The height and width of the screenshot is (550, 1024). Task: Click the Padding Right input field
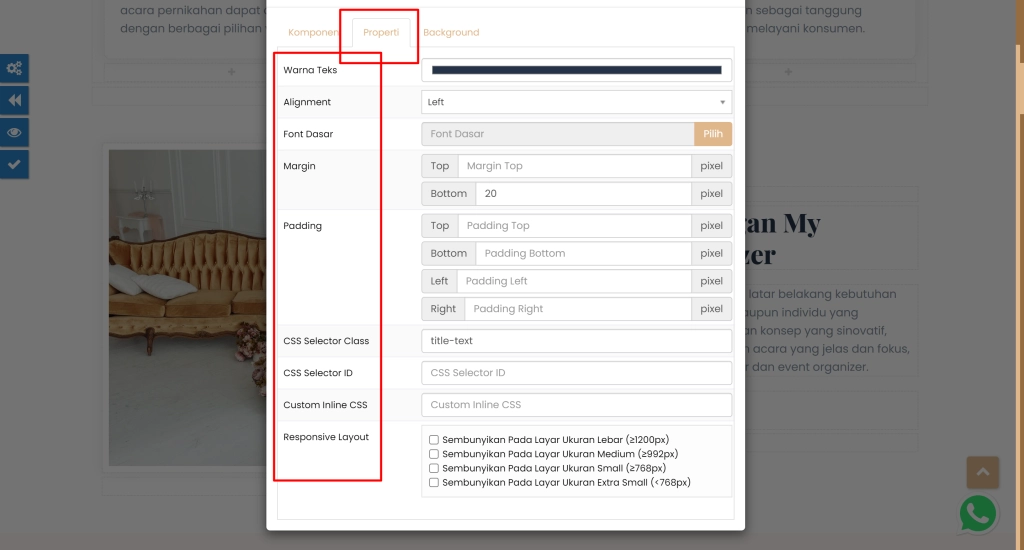pyautogui.click(x=577, y=309)
